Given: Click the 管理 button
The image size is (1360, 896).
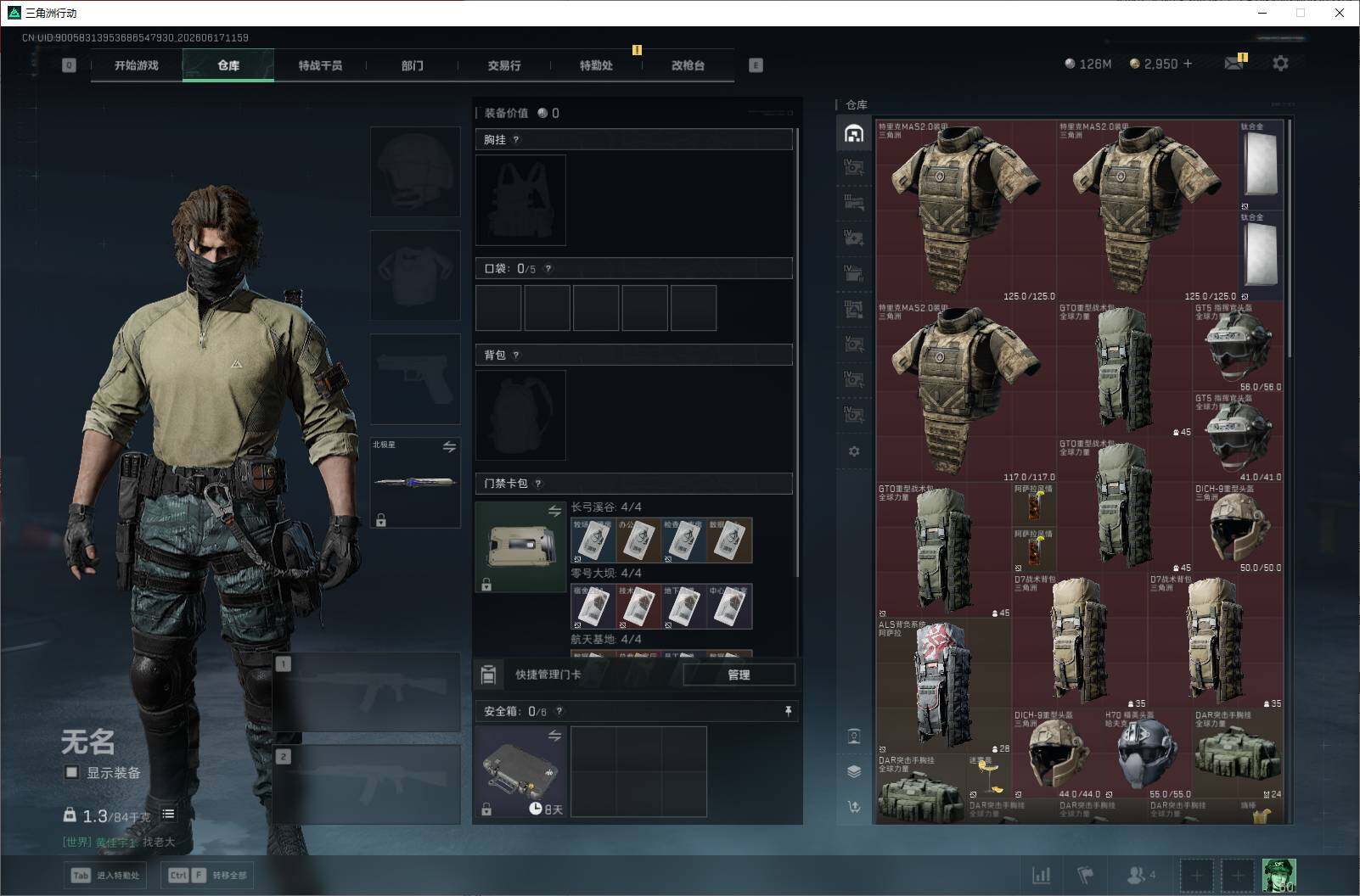Looking at the screenshot, I should coord(739,675).
